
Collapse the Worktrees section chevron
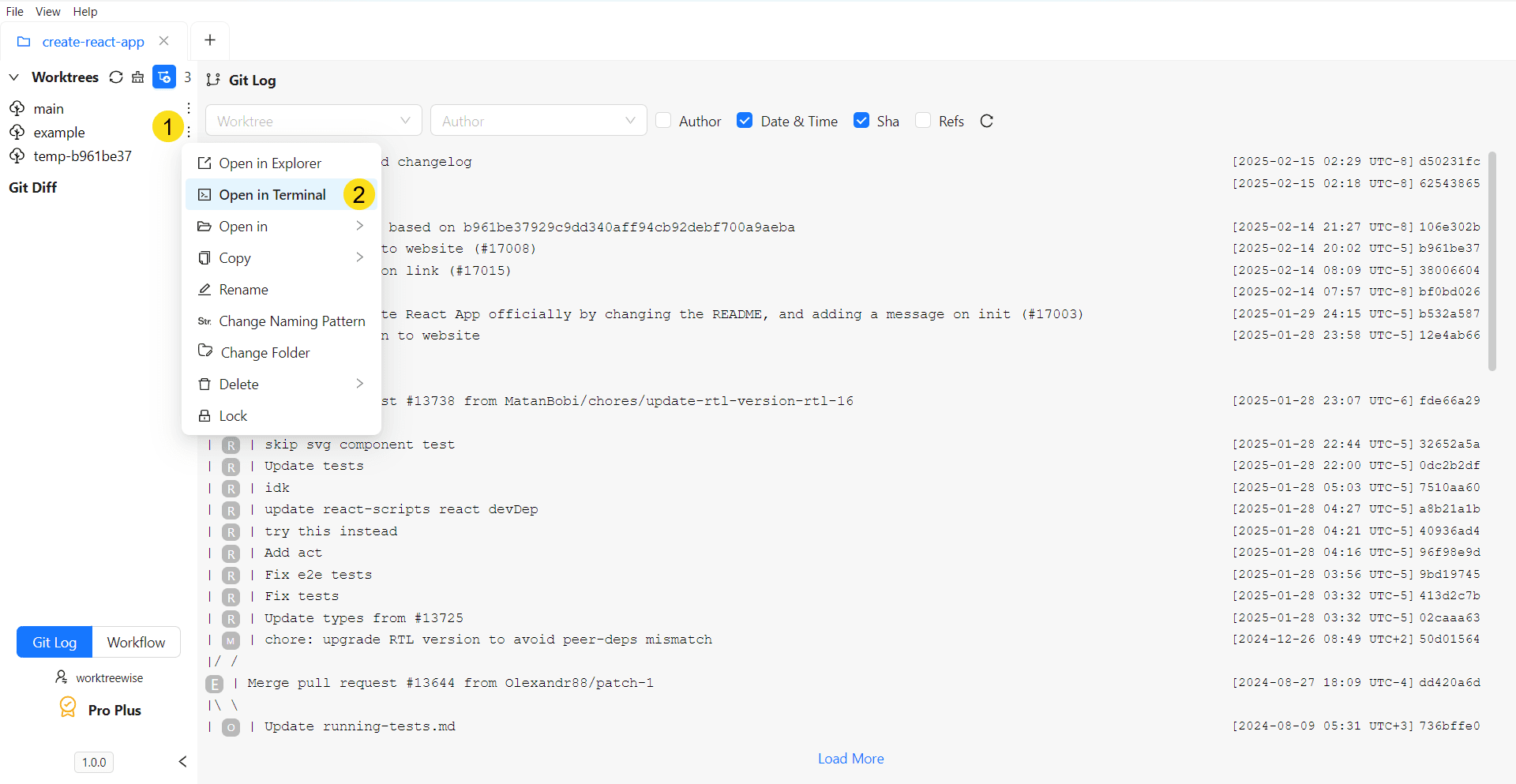13,77
